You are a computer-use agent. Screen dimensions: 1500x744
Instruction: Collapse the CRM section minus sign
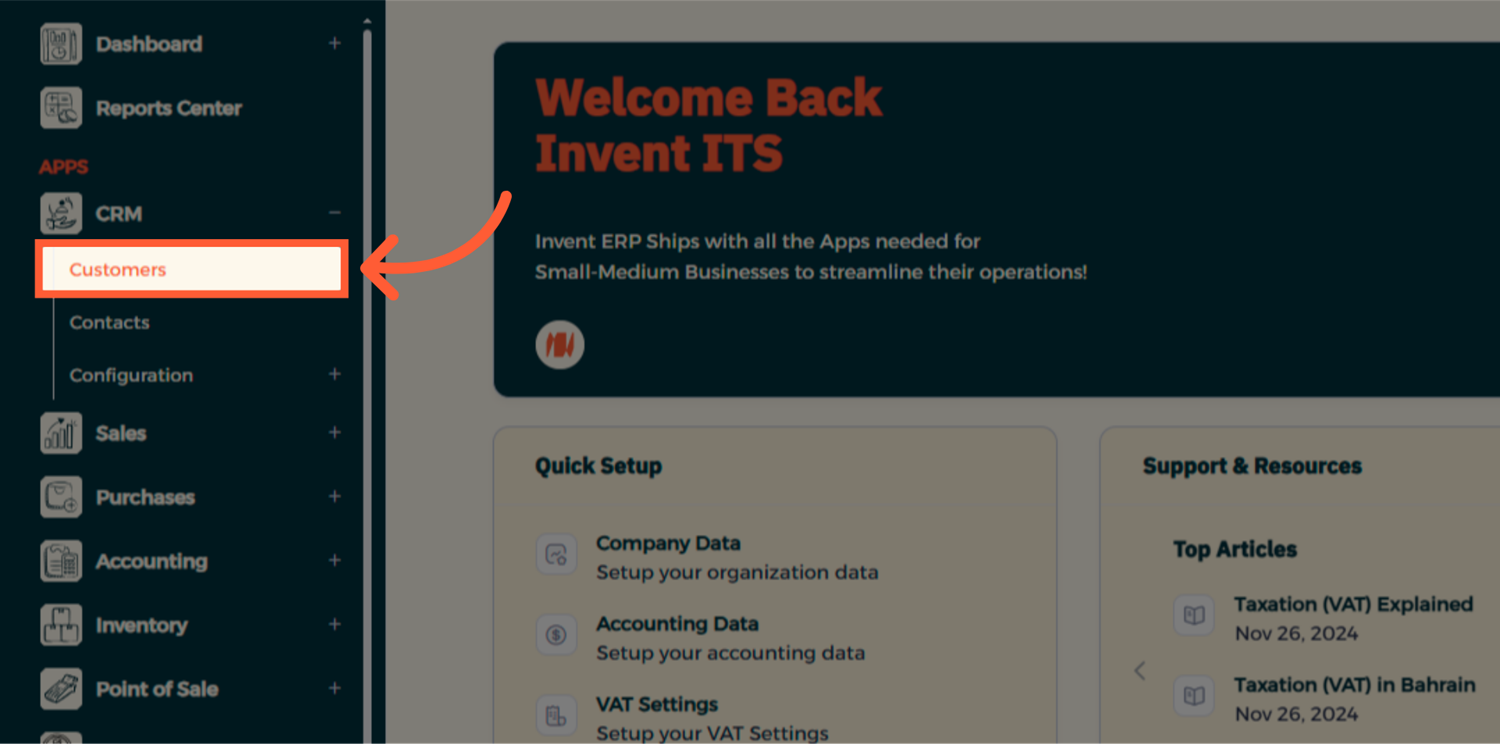pos(334,214)
